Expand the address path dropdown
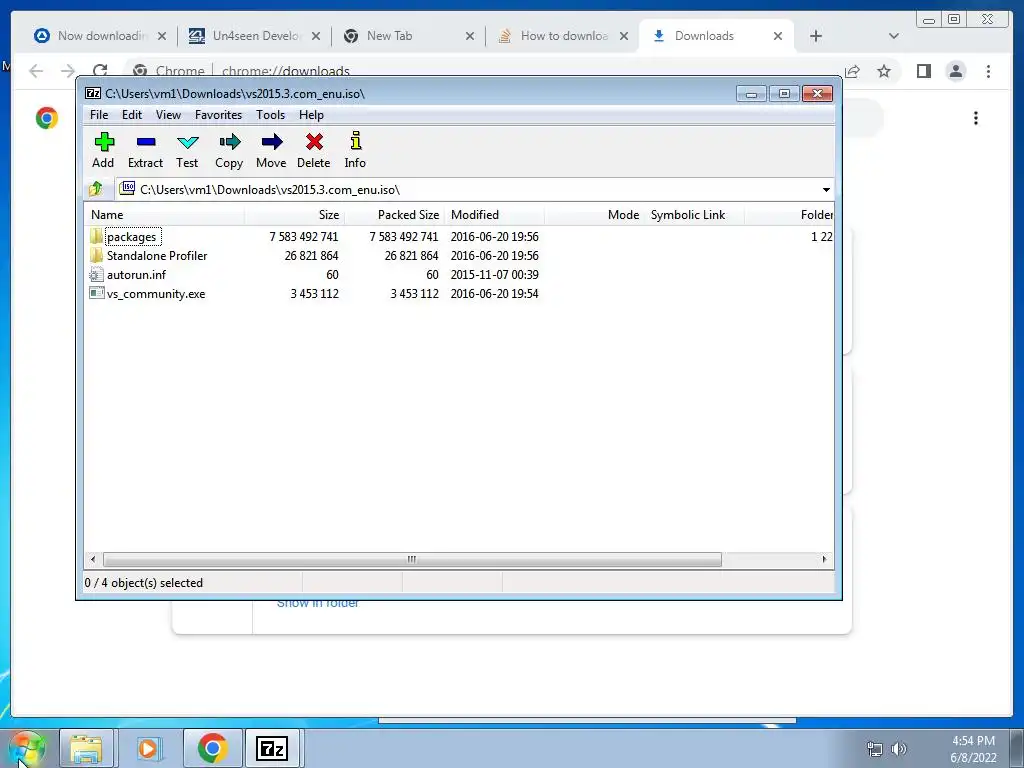 pyautogui.click(x=826, y=189)
